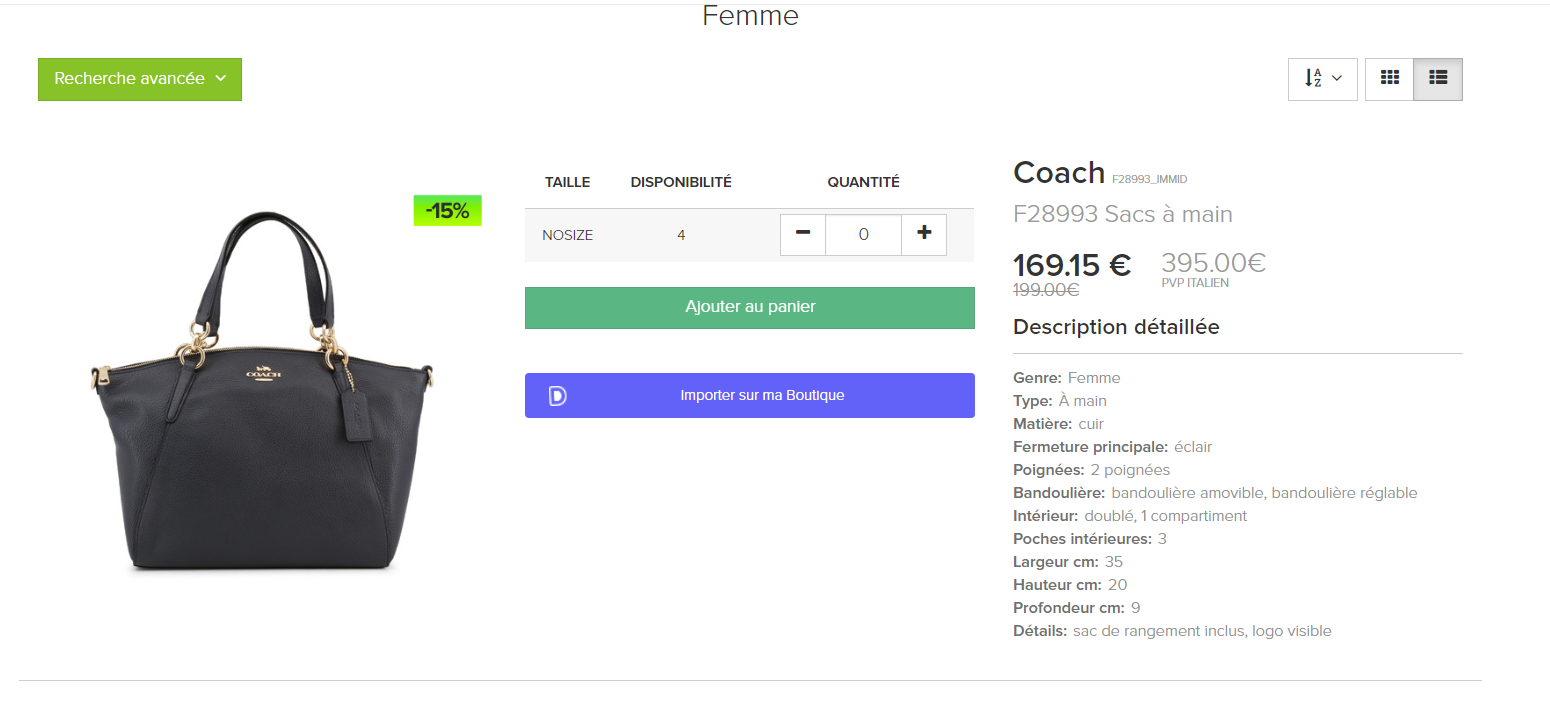Click the Profondeur cm: 9 line
The height and width of the screenshot is (705, 1550).
pos(1076,608)
